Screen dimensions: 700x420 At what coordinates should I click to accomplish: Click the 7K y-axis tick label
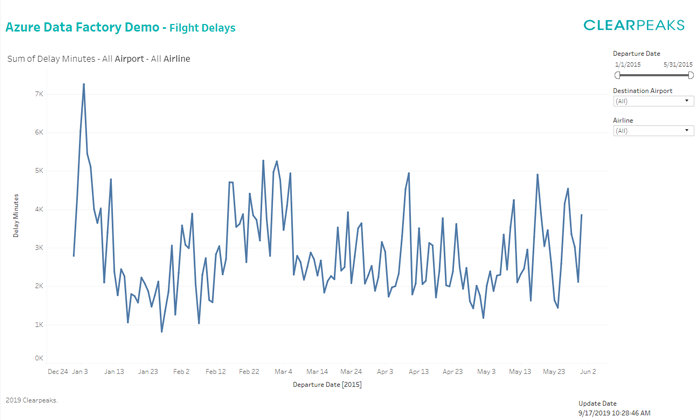point(39,94)
